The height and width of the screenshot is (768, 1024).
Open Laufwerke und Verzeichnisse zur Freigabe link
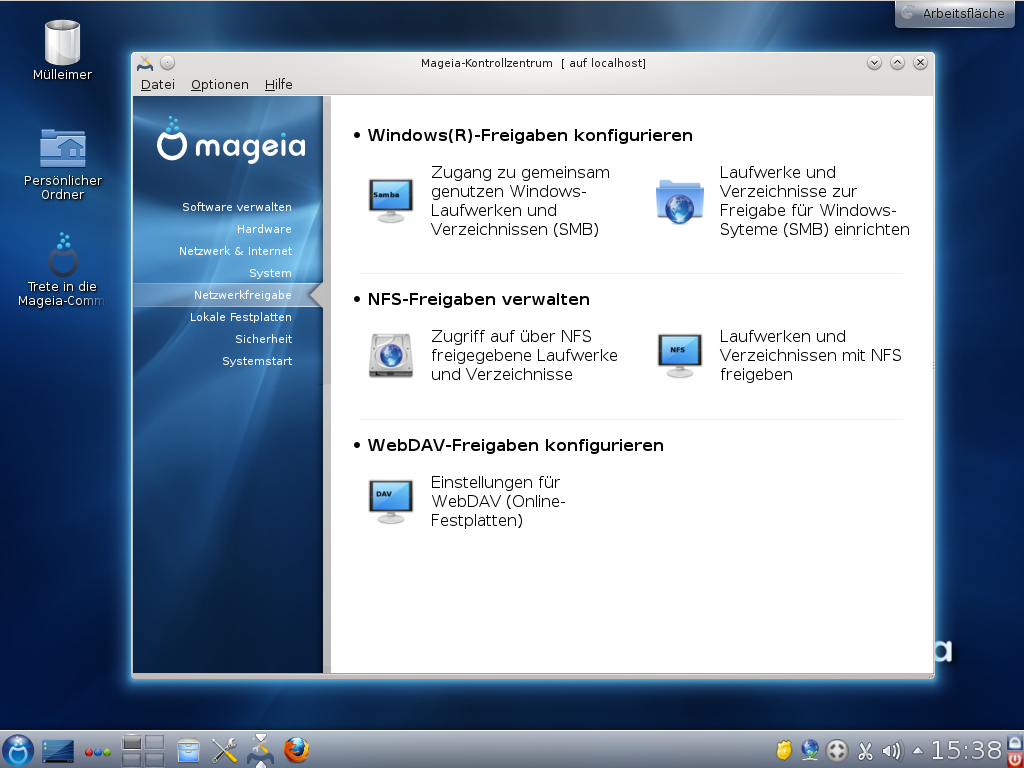coord(814,200)
